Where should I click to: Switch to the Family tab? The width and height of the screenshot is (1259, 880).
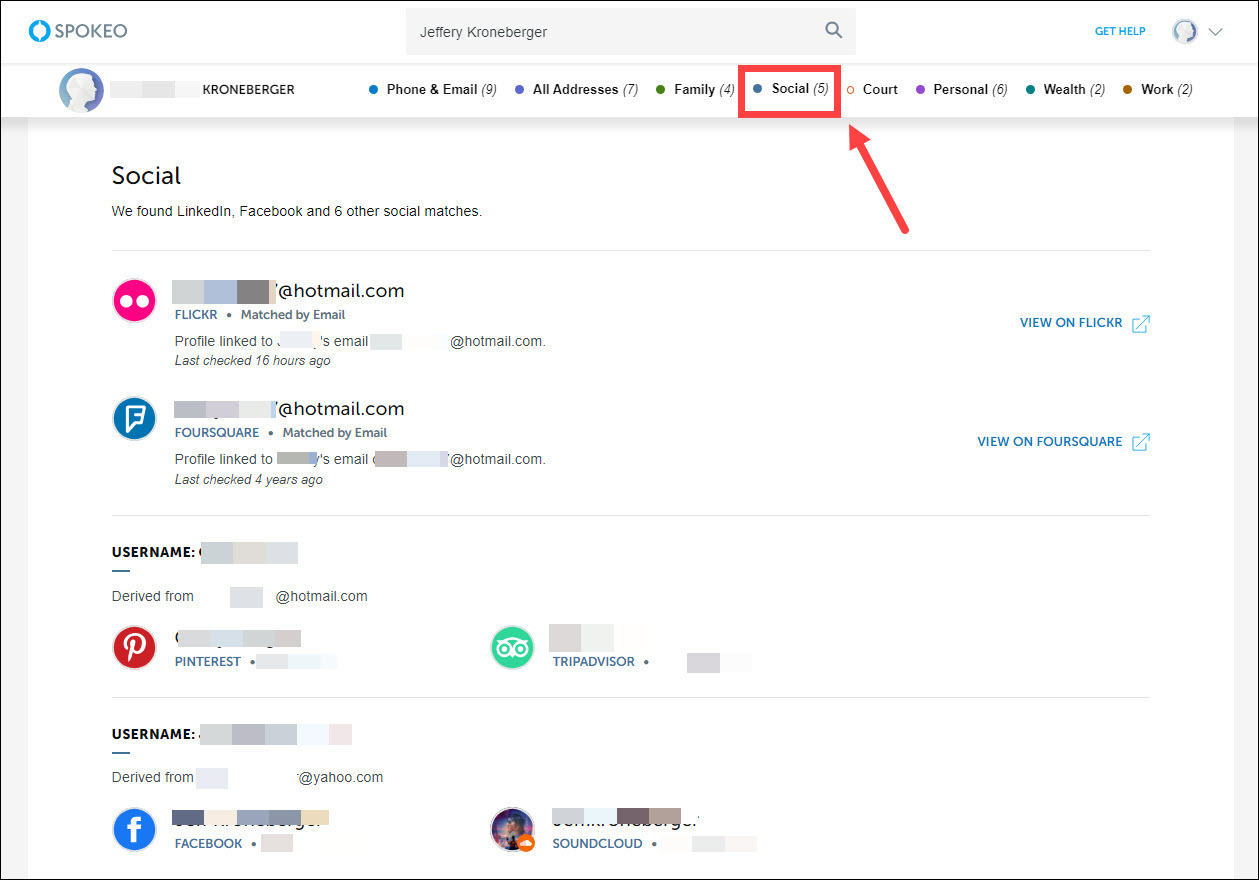click(x=695, y=89)
